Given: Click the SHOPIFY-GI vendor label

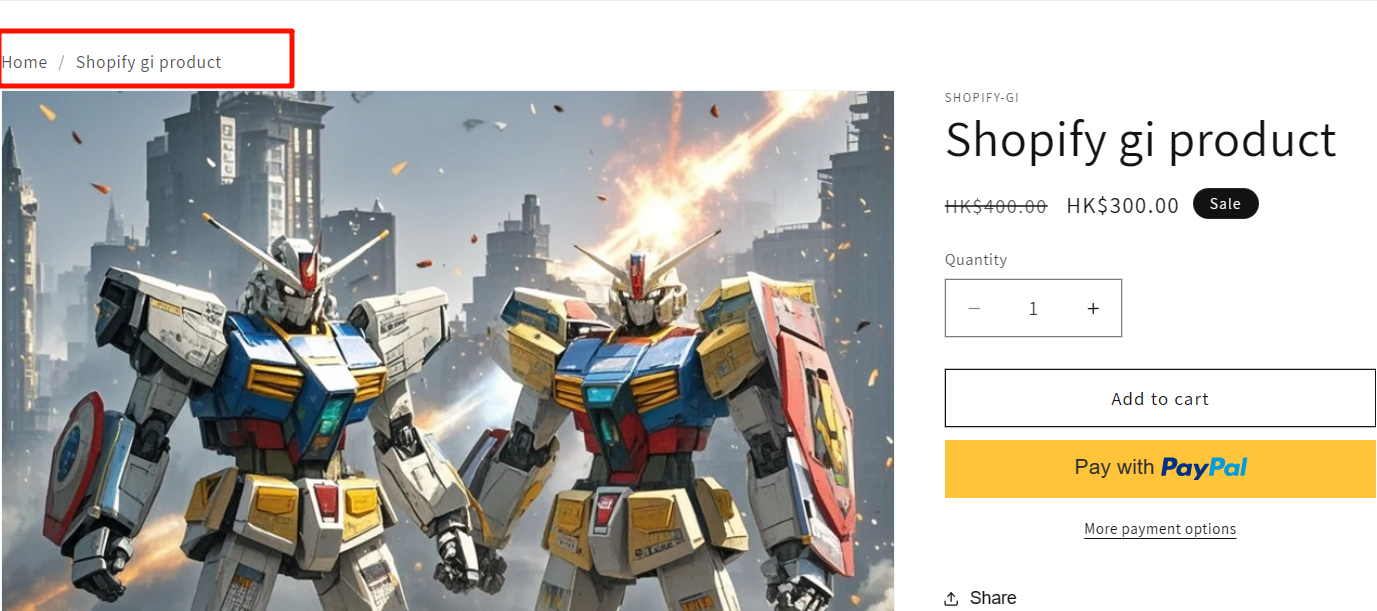Looking at the screenshot, I should [982, 98].
